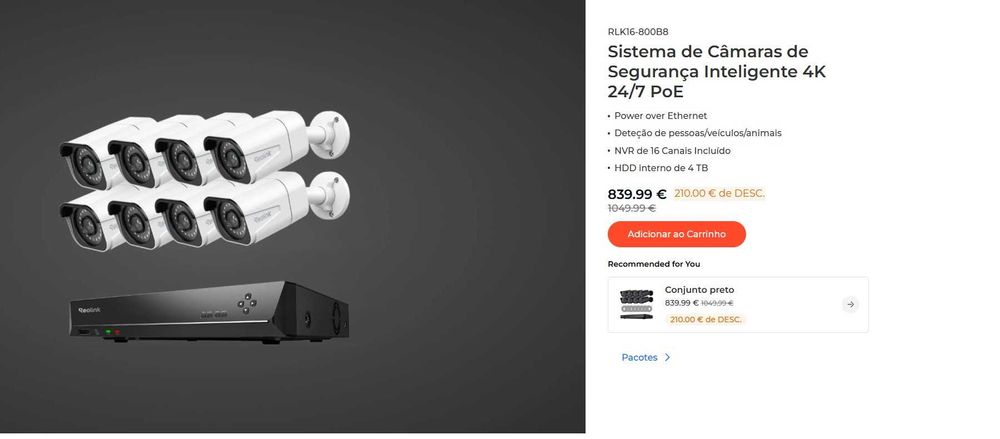The image size is (1000, 439).
Task: Click the discount badge beside main price
Action: (x=719, y=193)
